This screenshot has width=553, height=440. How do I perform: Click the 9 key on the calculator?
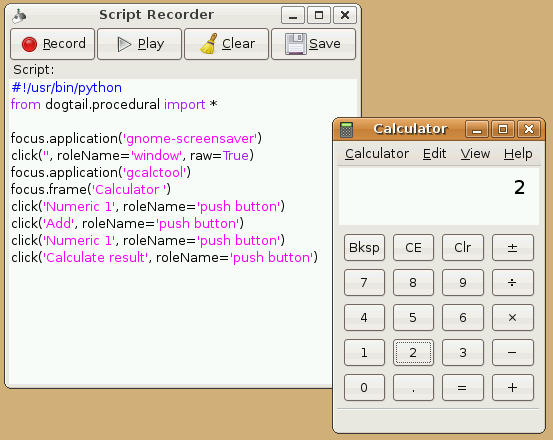click(x=463, y=282)
